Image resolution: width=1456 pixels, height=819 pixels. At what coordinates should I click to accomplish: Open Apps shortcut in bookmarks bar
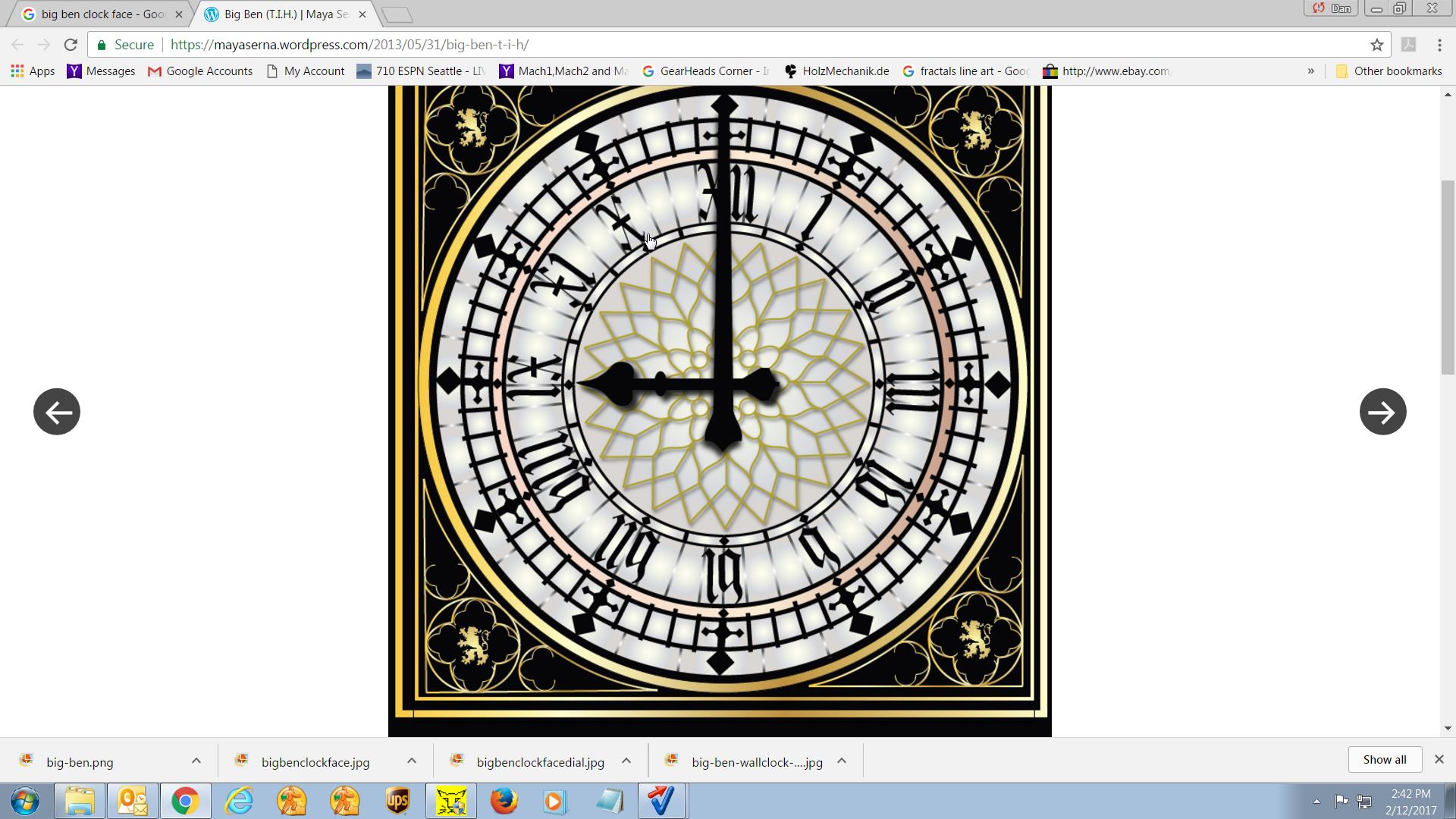click(33, 71)
